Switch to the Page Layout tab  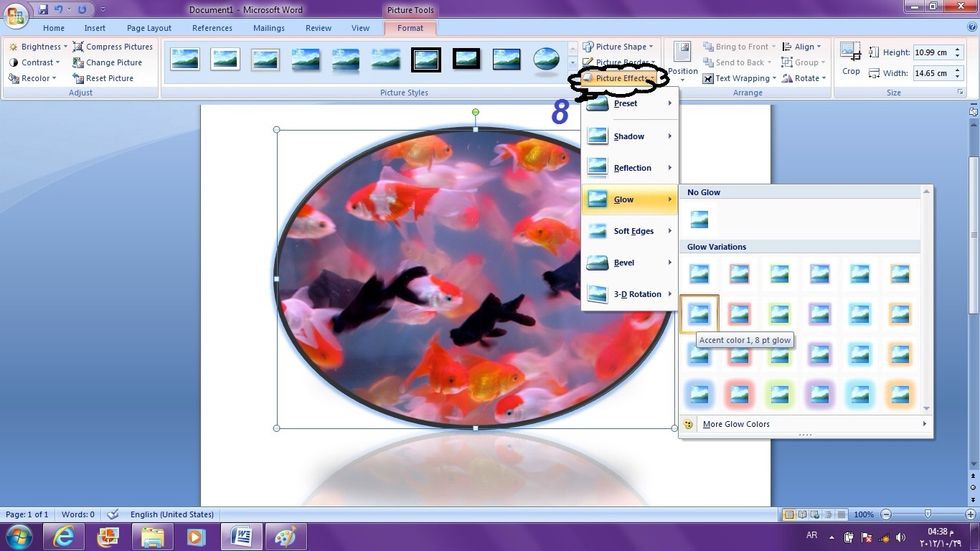click(149, 28)
